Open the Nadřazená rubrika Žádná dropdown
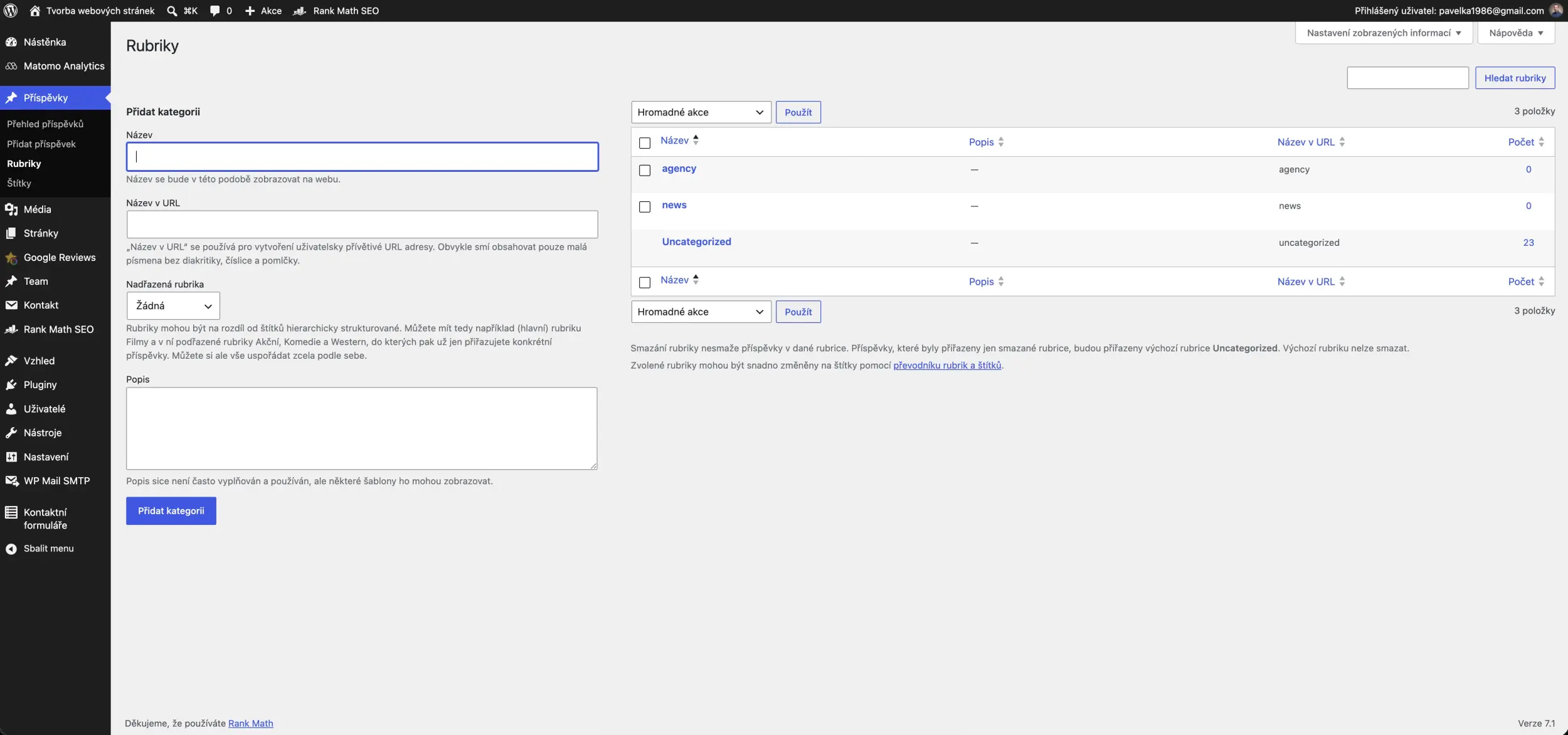Image resolution: width=1568 pixels, height=735 pixels. tap(173, 306)
